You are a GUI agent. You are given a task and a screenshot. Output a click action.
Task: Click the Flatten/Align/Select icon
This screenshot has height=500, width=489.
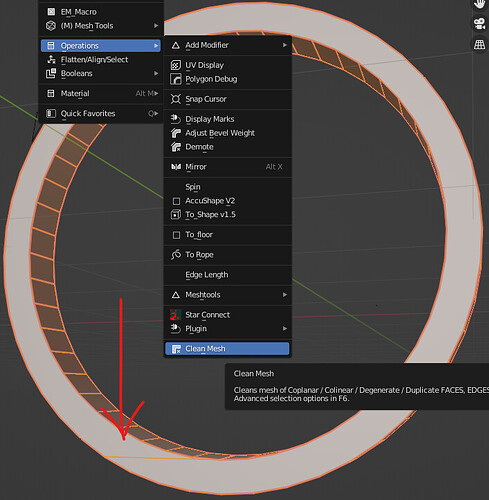coord(51,60)
